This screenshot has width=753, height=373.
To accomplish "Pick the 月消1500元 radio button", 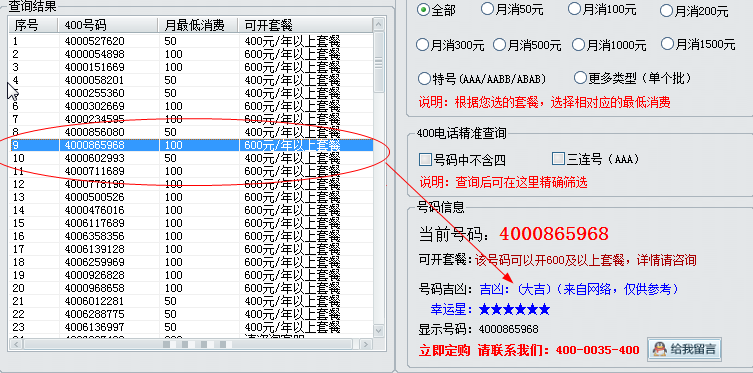I will pyautogui.click(x=668, y=44).
